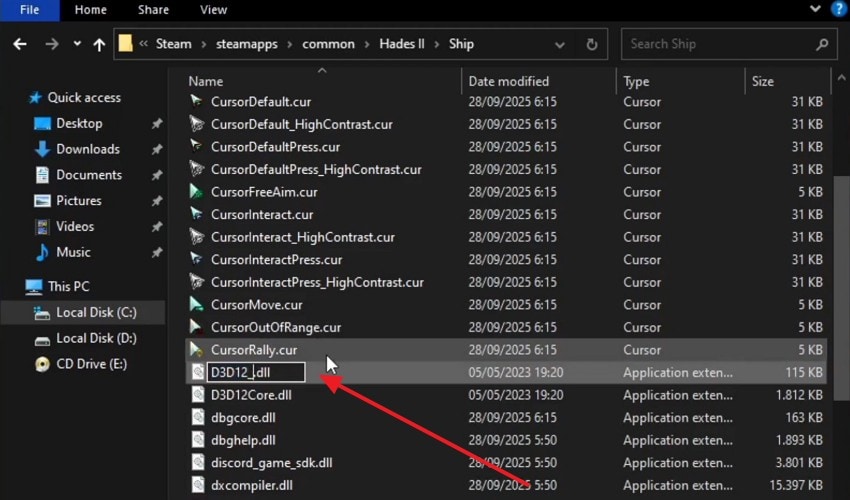
Task: Select CursorInteract_HighContrast.cur file name
Action: 302,238
